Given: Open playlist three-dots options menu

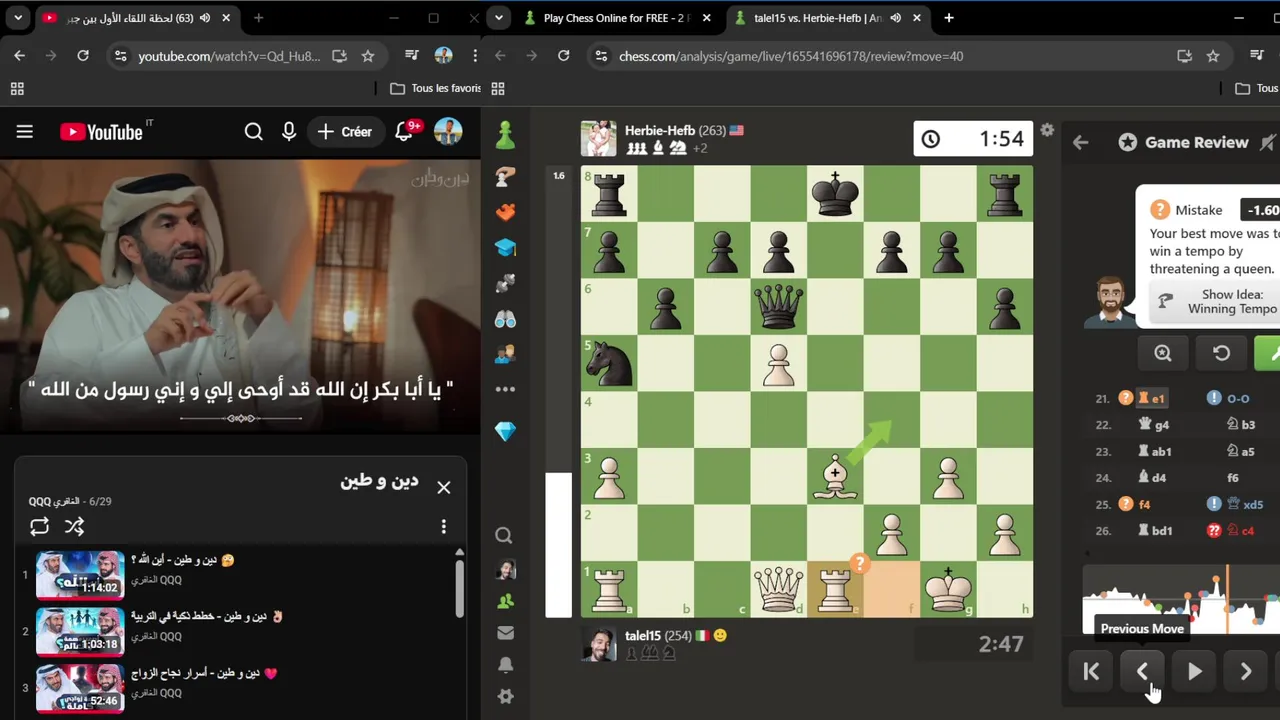Looking at the screenshot, I should [444, 527].
